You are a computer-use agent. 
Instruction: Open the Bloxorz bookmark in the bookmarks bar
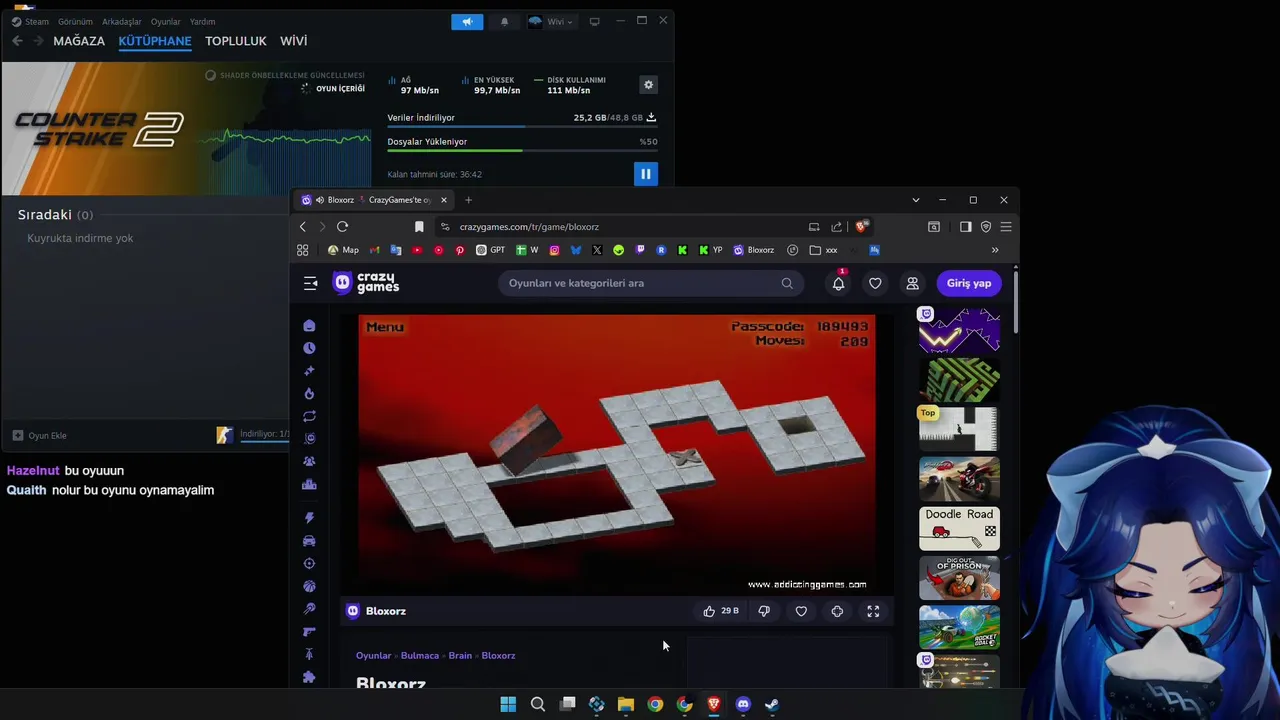754,250
